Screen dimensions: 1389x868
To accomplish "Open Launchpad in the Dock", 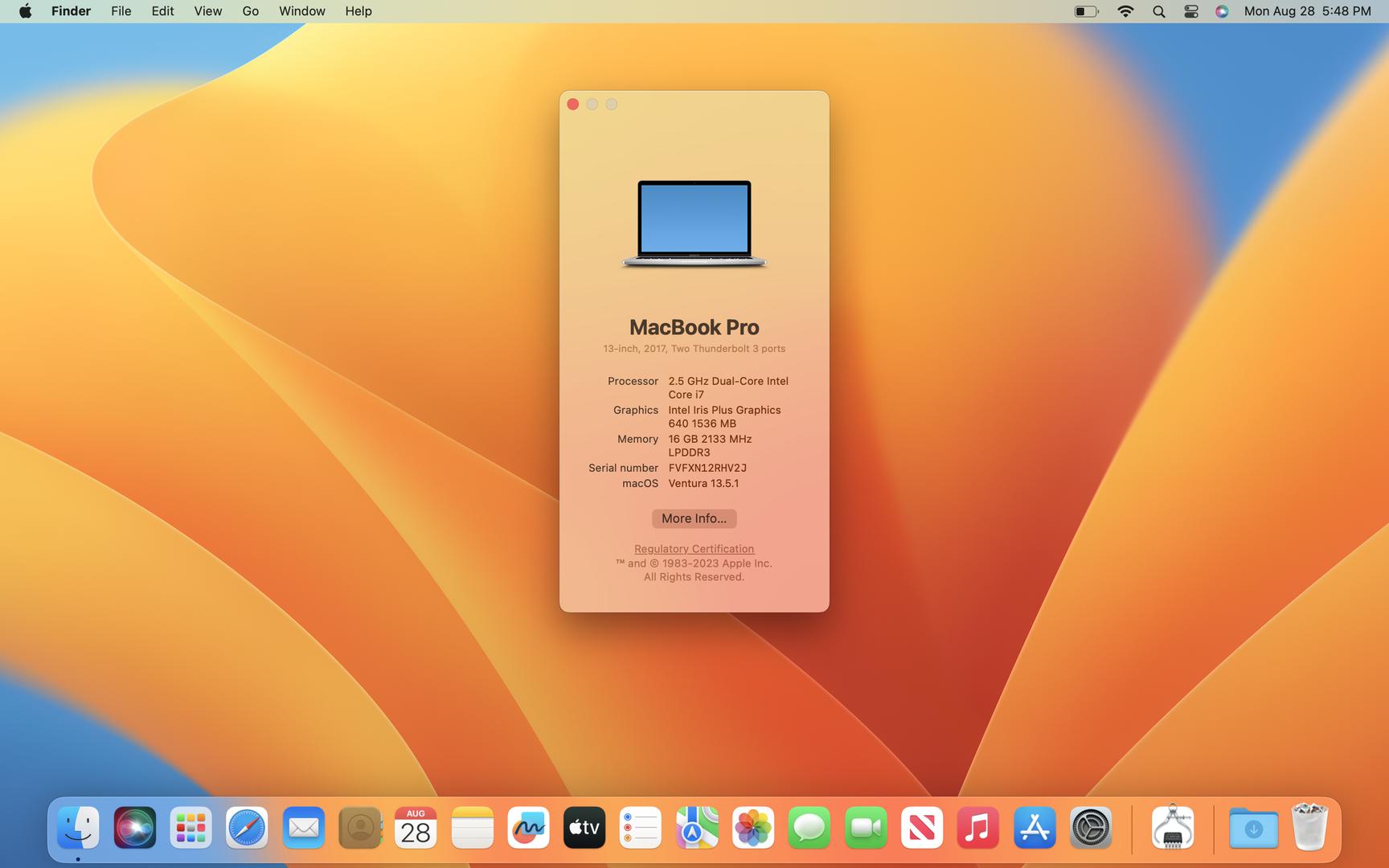I will [191, 828].
